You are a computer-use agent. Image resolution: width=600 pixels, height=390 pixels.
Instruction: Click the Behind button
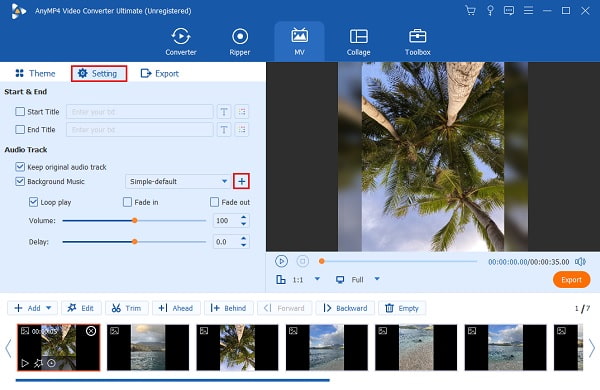pos(228,308)
